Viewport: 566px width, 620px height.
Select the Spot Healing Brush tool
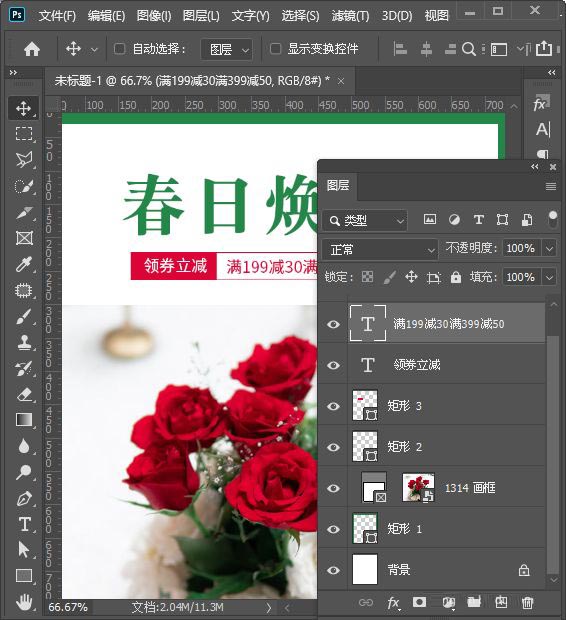(24, 290)
